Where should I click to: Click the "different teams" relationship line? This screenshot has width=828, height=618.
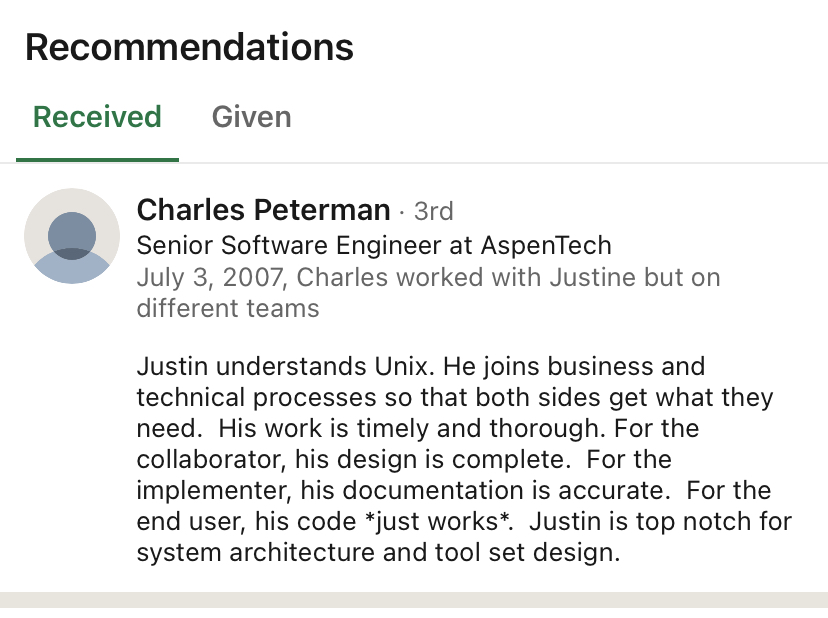228,308
